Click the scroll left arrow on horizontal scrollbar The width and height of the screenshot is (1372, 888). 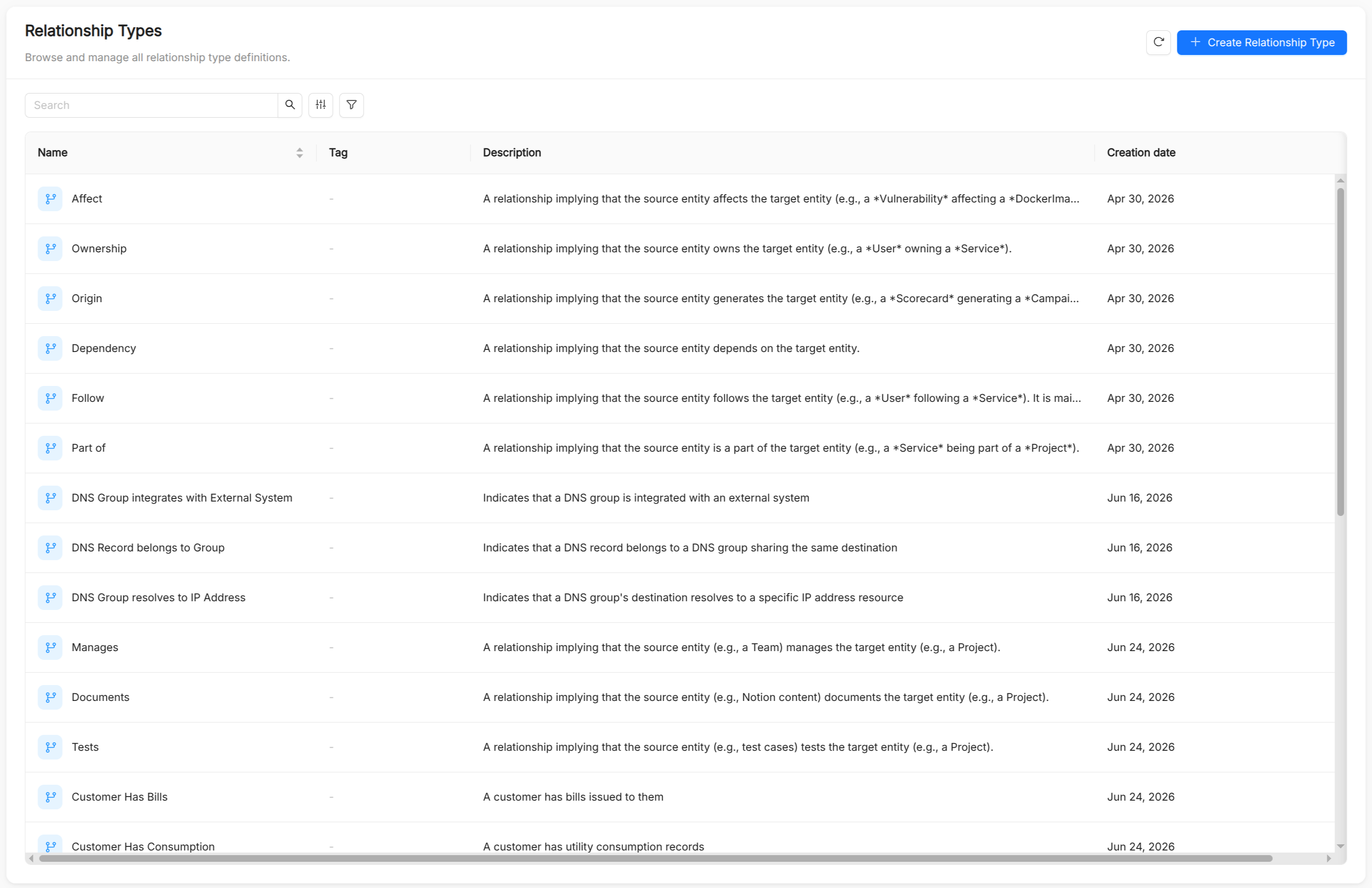click(31, 859)
